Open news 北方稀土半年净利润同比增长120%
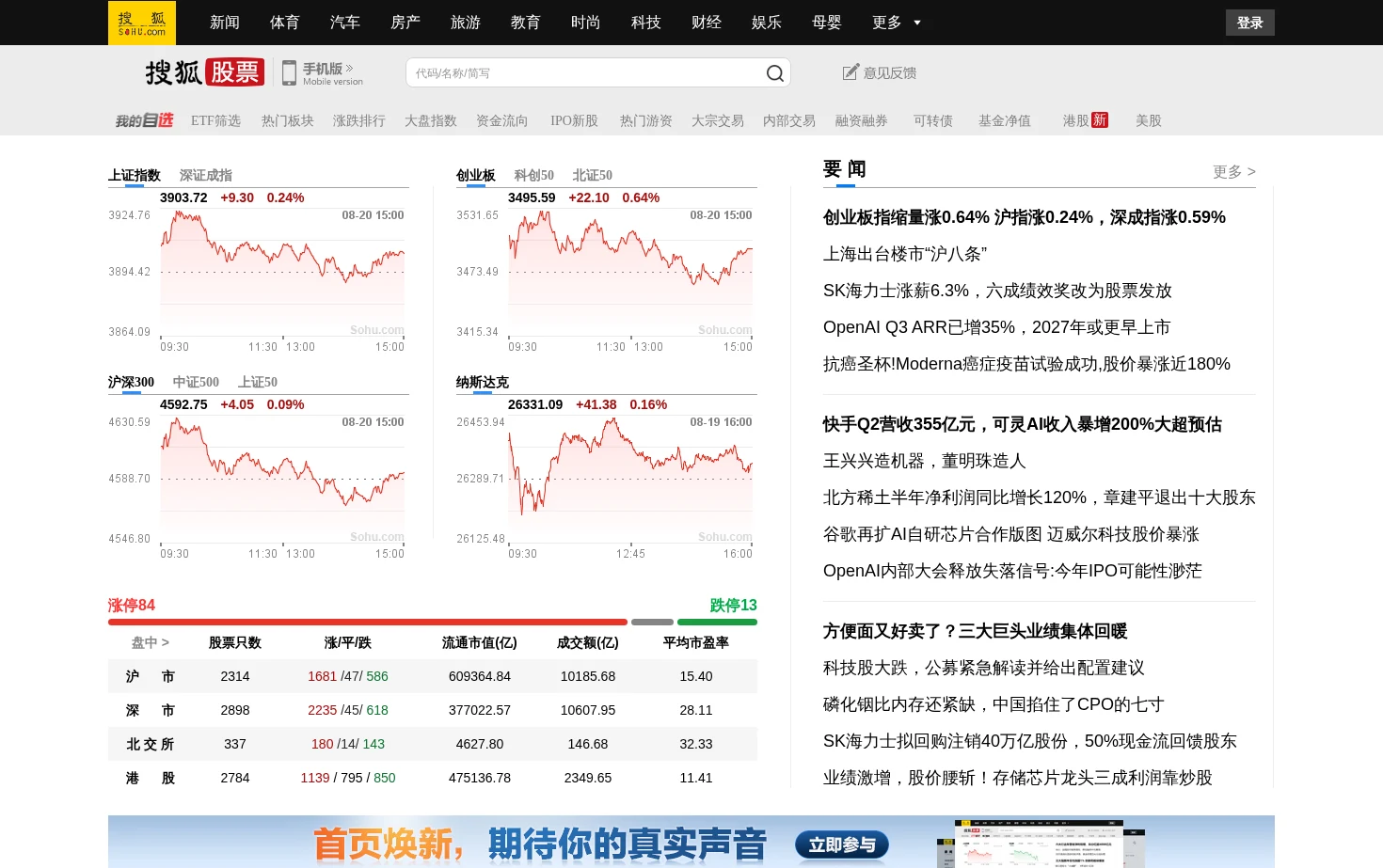The width and height of the screenshot is (1383, 868). (x=1040, y=497)
